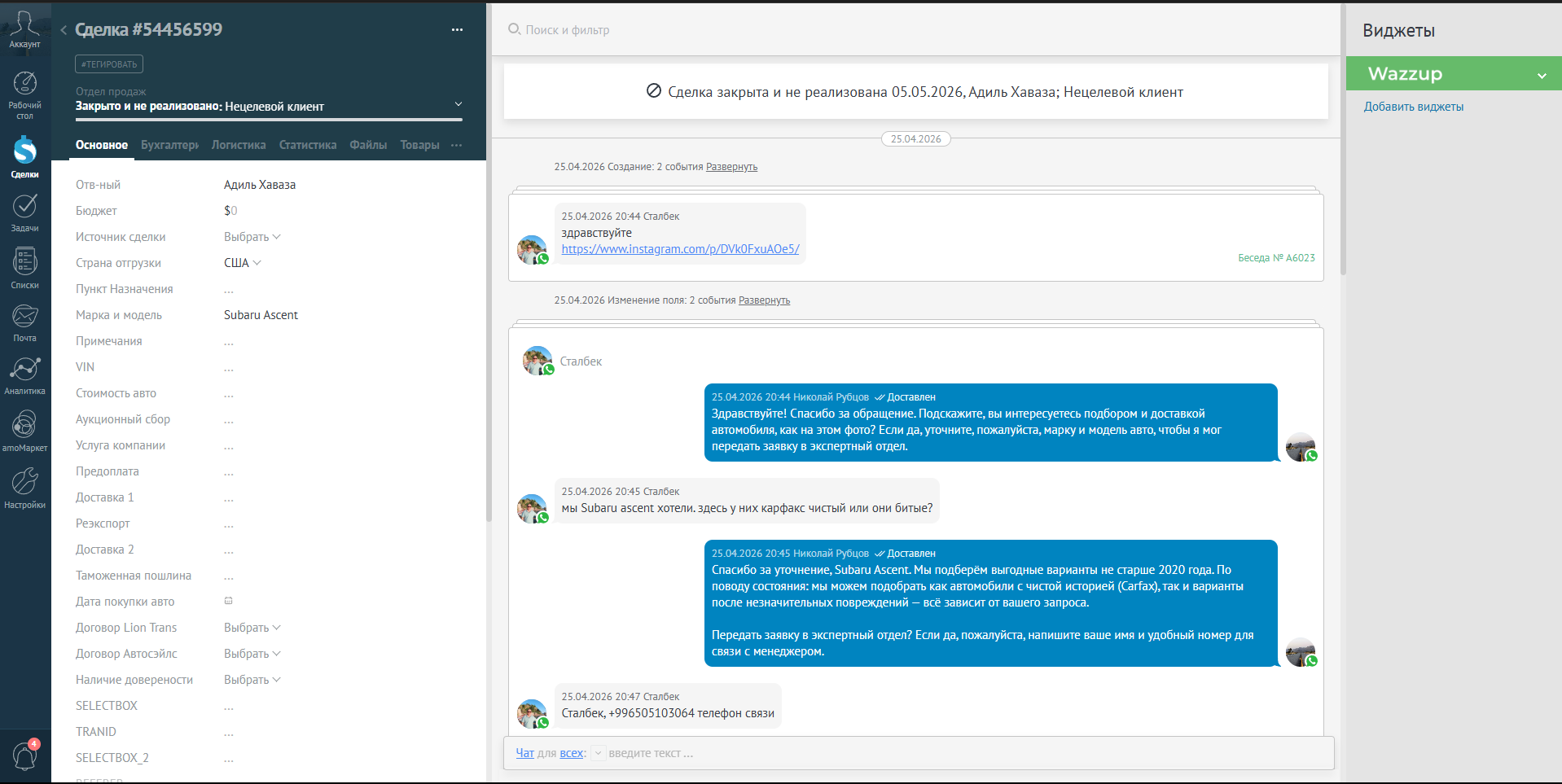Show more tabs via three-dots after Товары
1562x784 pixels.
(456, 145)
